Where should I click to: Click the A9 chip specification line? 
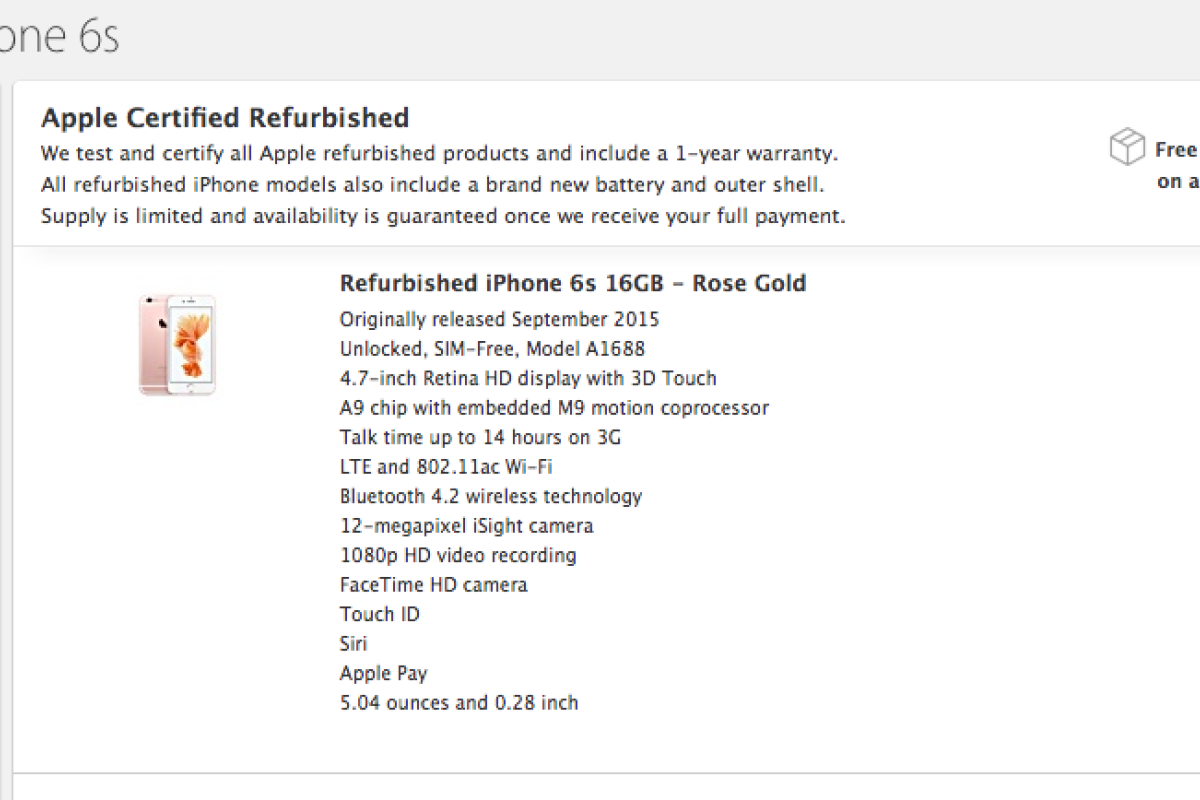click(x=554, y=408)
